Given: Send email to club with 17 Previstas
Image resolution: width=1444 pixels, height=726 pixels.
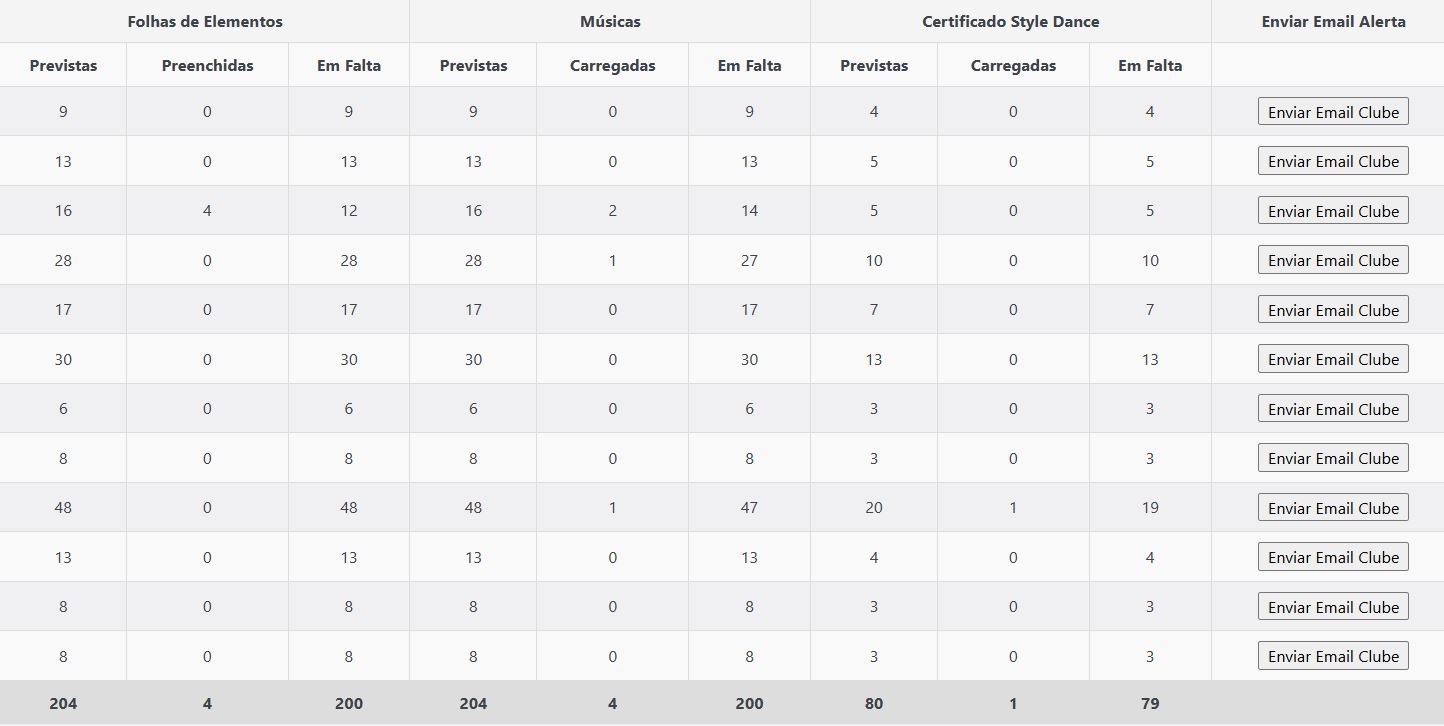Looking at the screenshot, I should tap(1332, 310).
